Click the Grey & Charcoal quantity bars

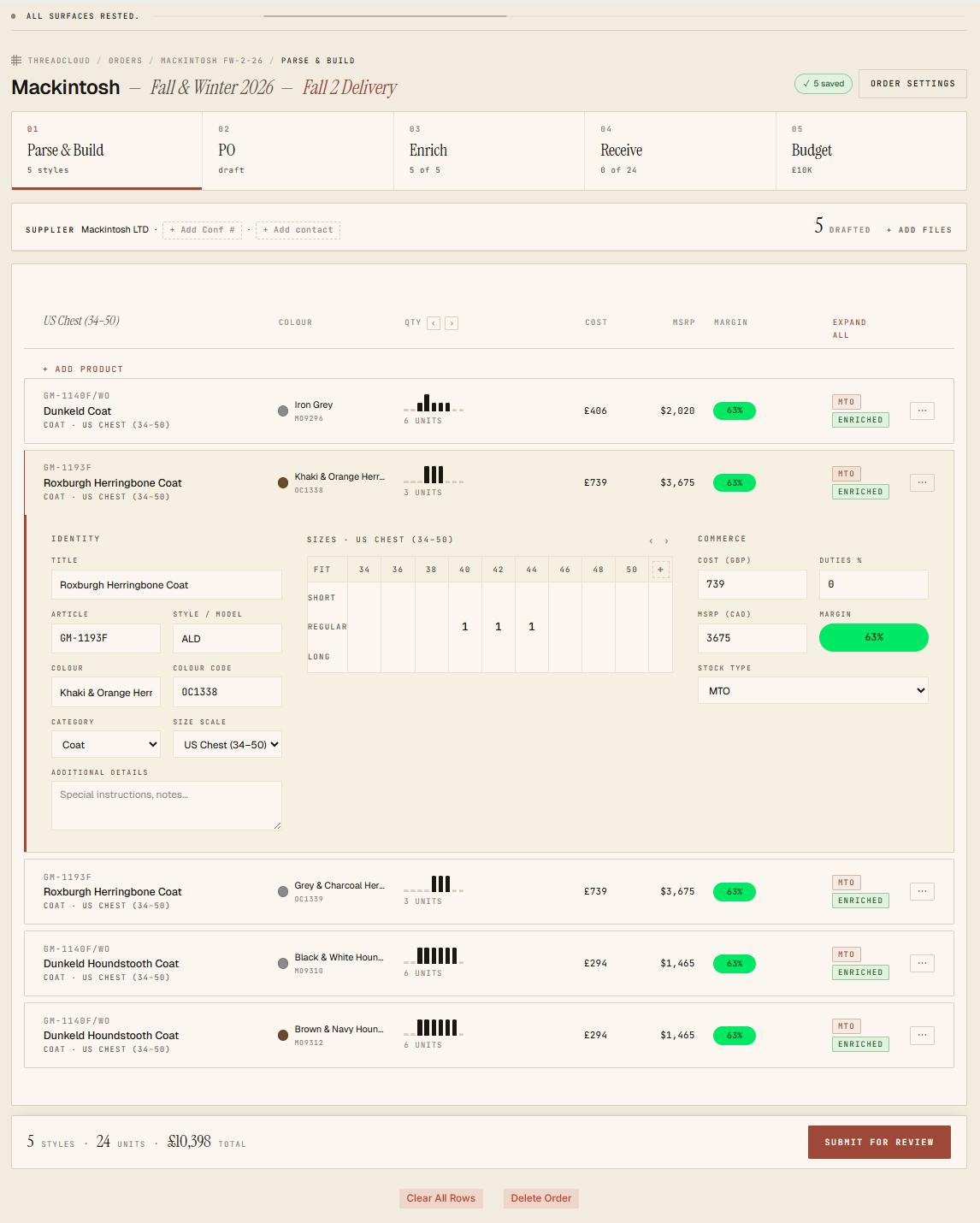point(434,883)
